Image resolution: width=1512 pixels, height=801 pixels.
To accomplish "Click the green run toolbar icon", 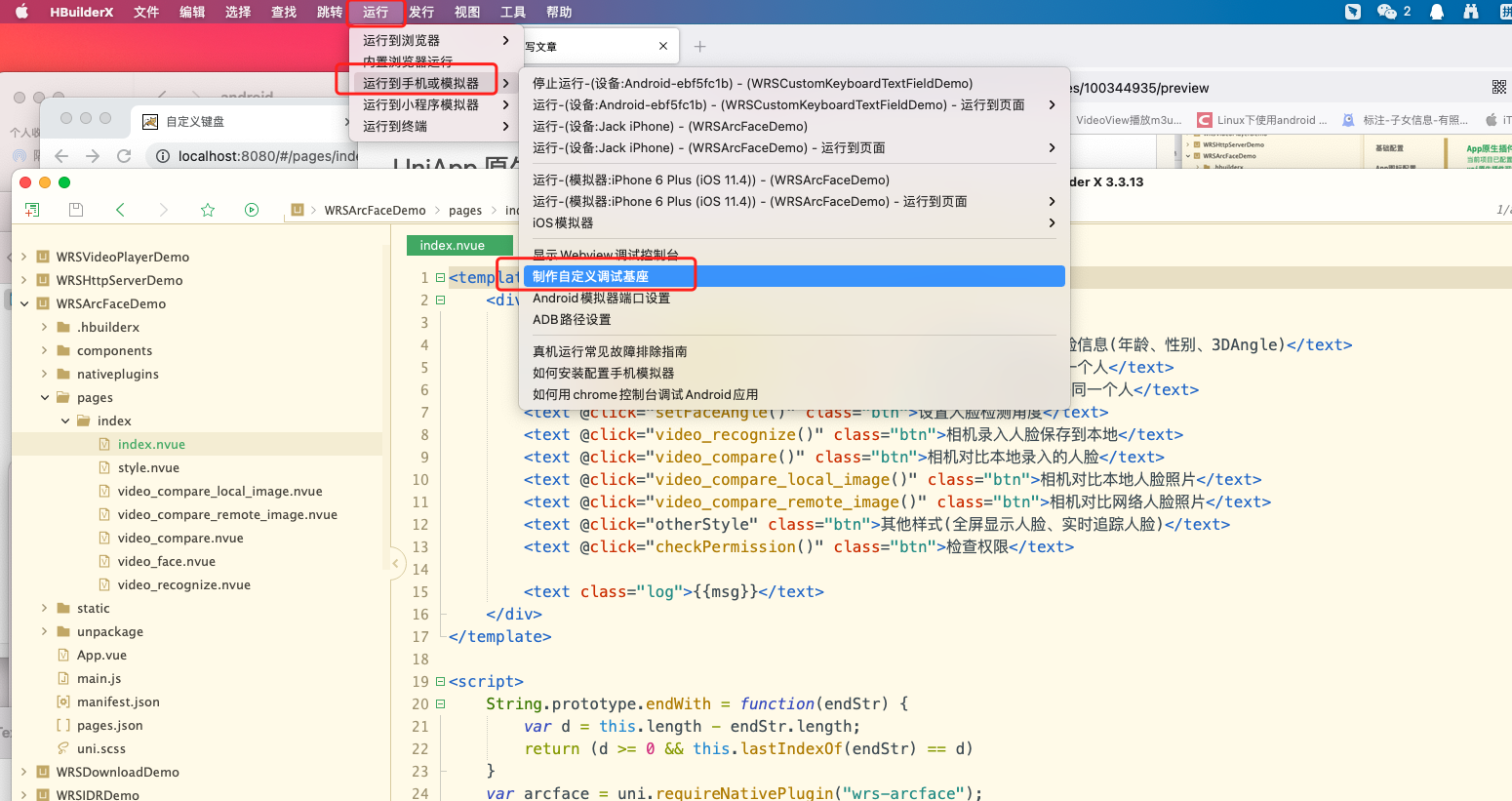I will [x=252, y=210].
